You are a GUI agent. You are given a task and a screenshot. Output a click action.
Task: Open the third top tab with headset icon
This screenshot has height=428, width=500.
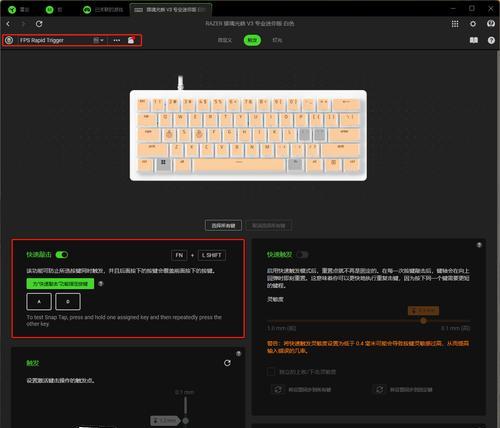(x=103, y=9)
